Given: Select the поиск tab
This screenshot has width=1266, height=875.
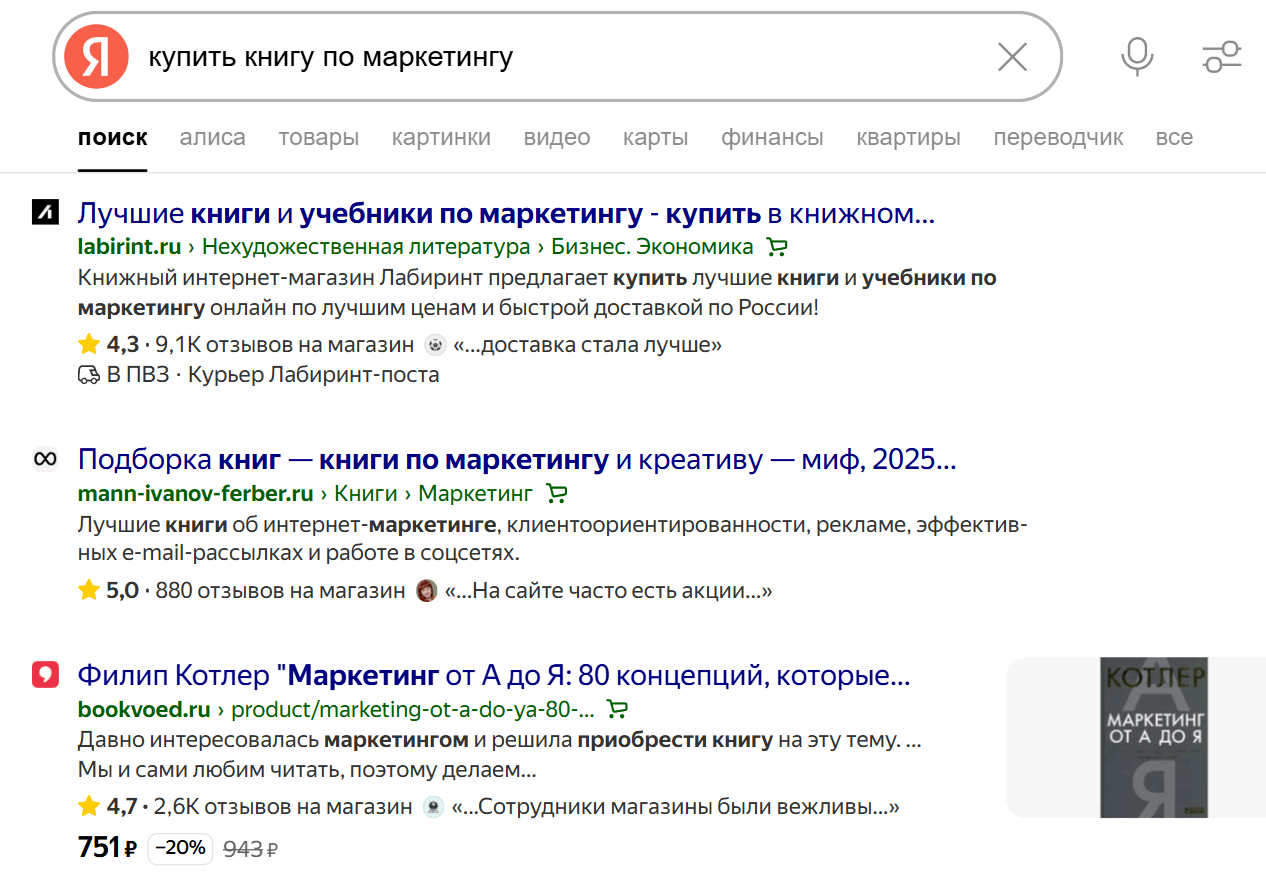Looking at the screenshot, I should 113,137.
